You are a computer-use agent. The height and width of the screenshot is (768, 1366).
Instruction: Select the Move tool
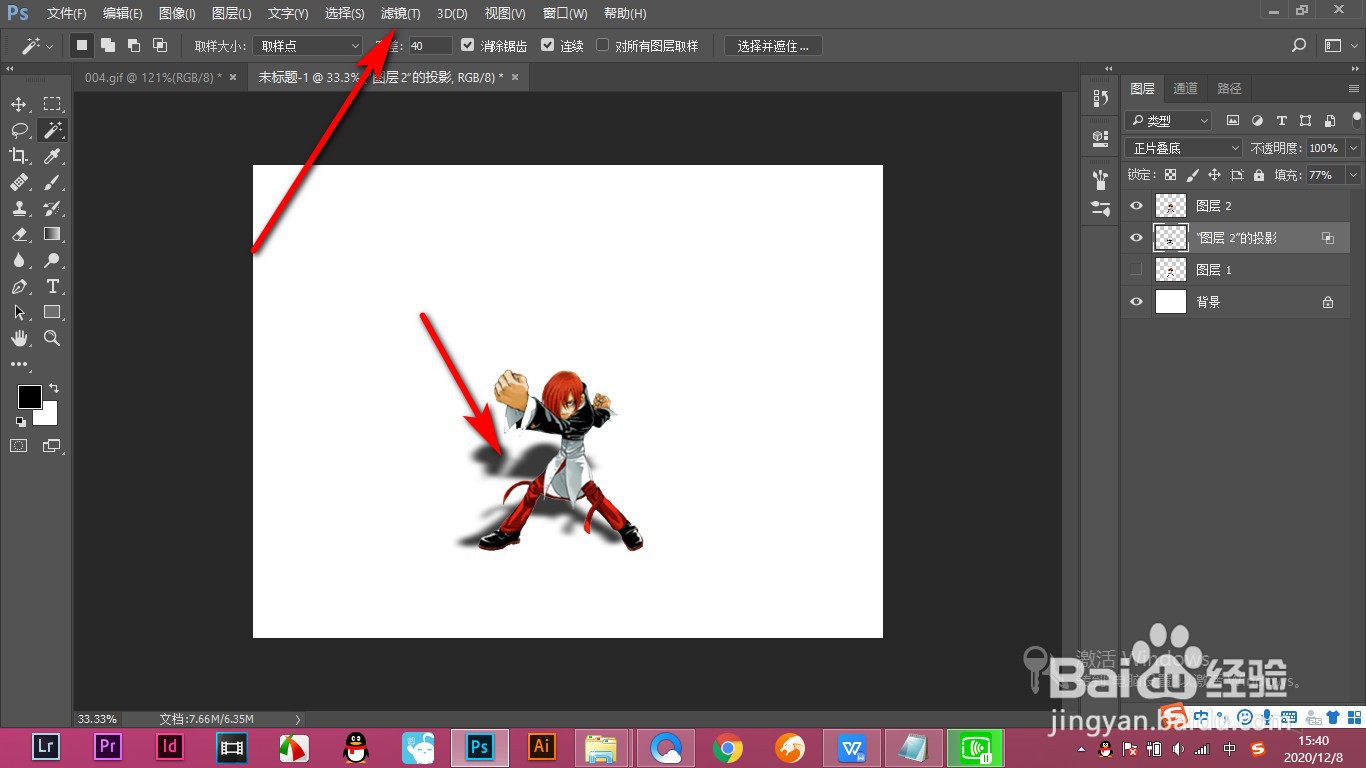(19, 104)
